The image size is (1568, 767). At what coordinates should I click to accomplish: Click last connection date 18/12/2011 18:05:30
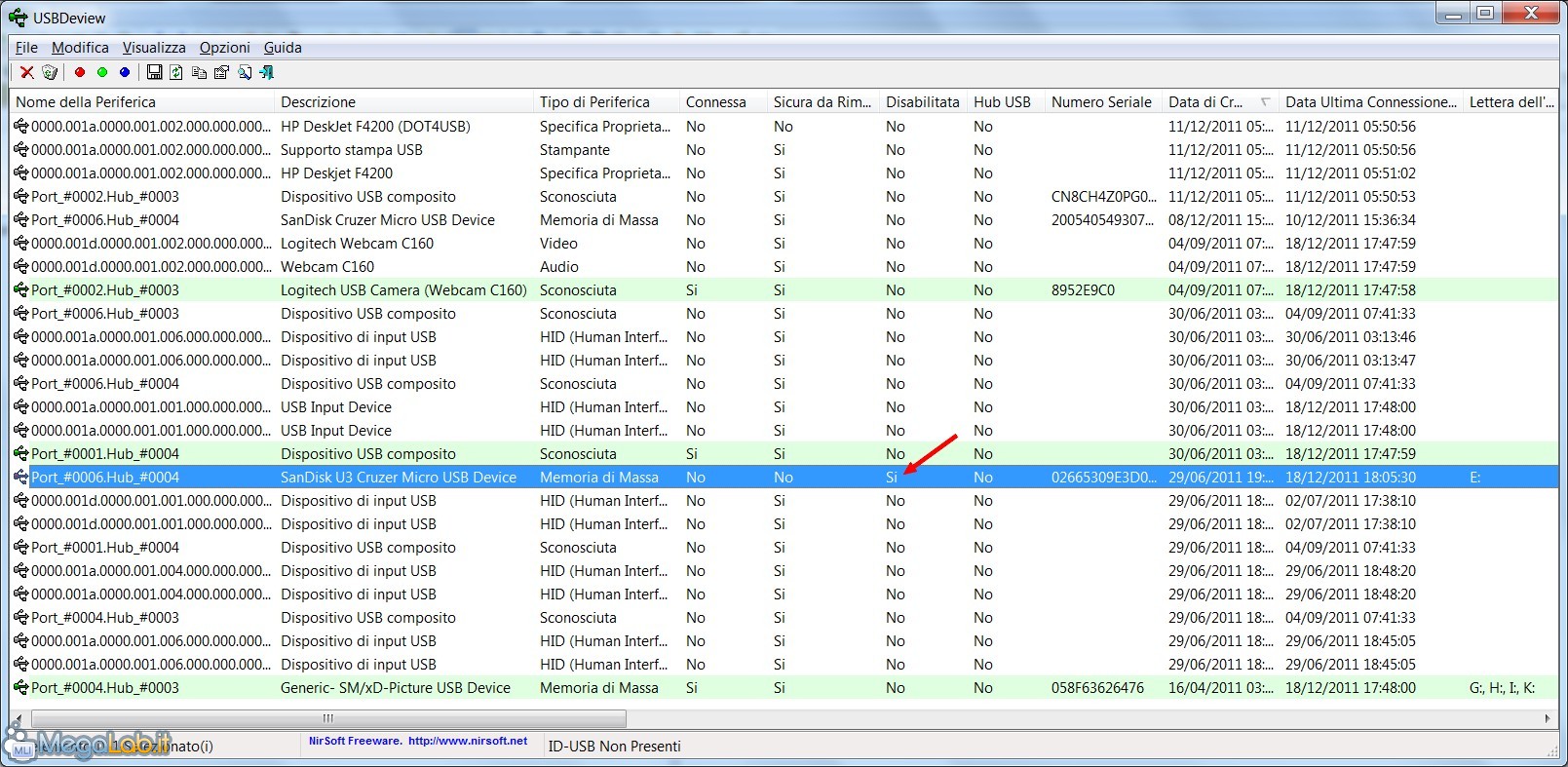pos(1350,477)
